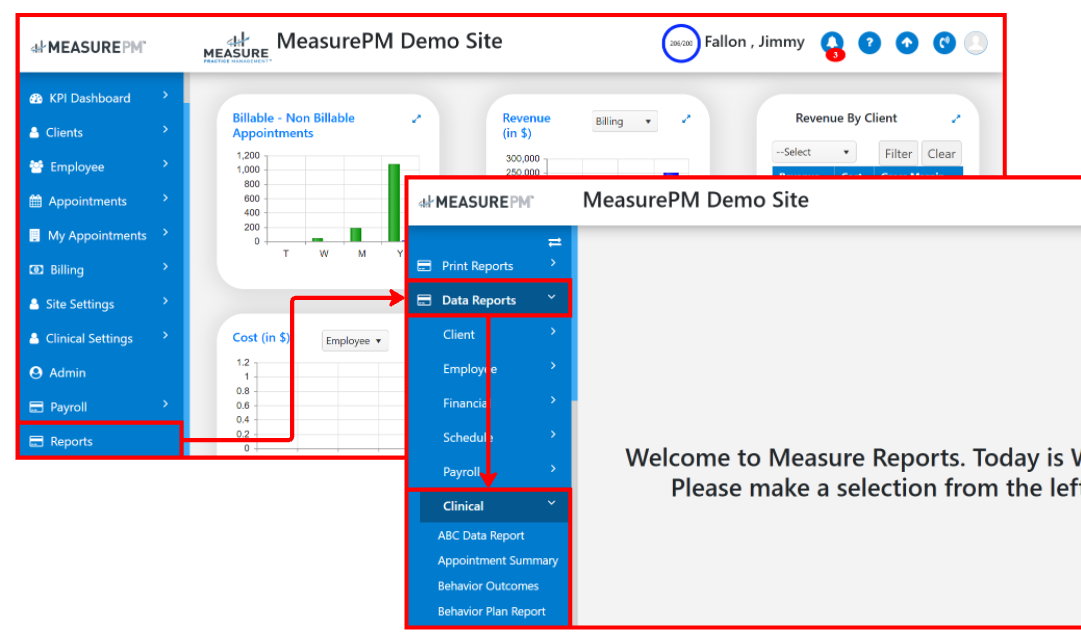
Task: Click the Fallon, Jimmy user name
Action: click(x=754, y=42)
